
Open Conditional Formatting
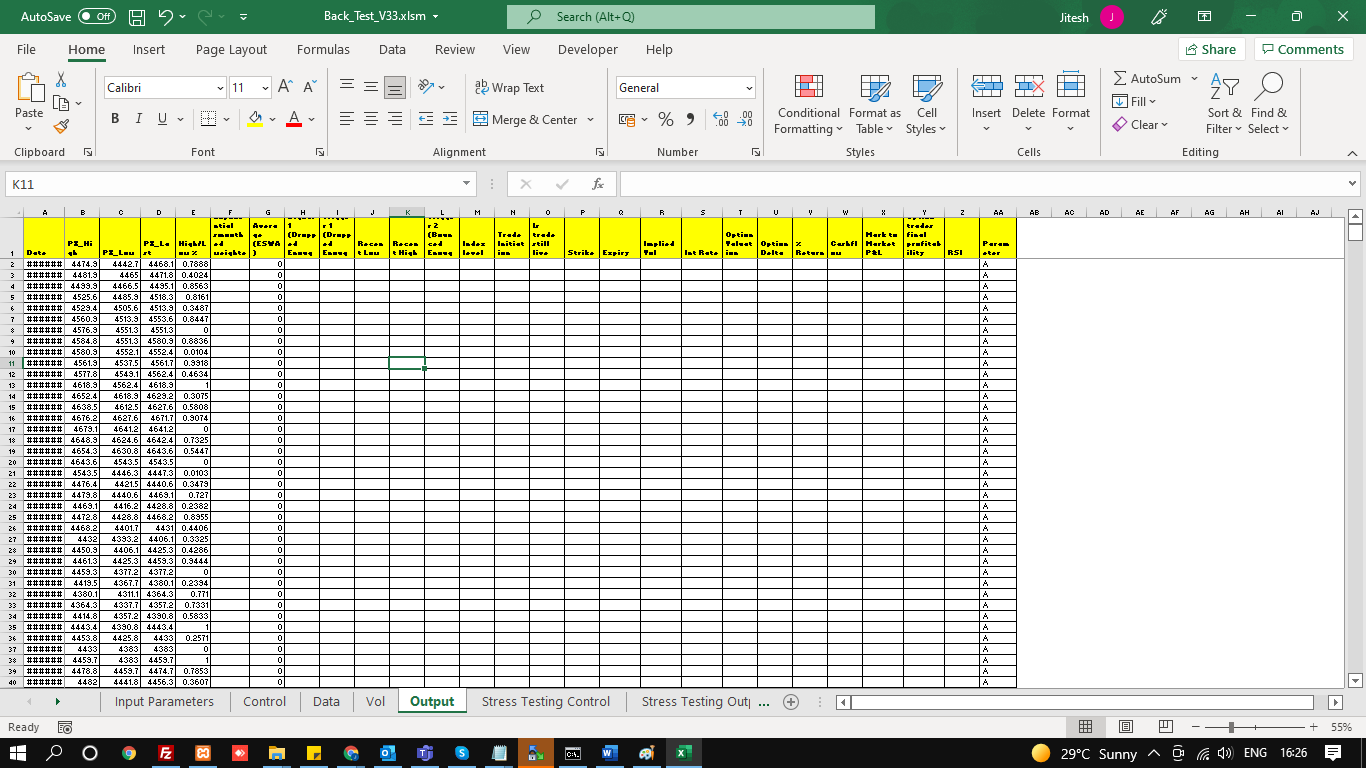tap(808, 104)
